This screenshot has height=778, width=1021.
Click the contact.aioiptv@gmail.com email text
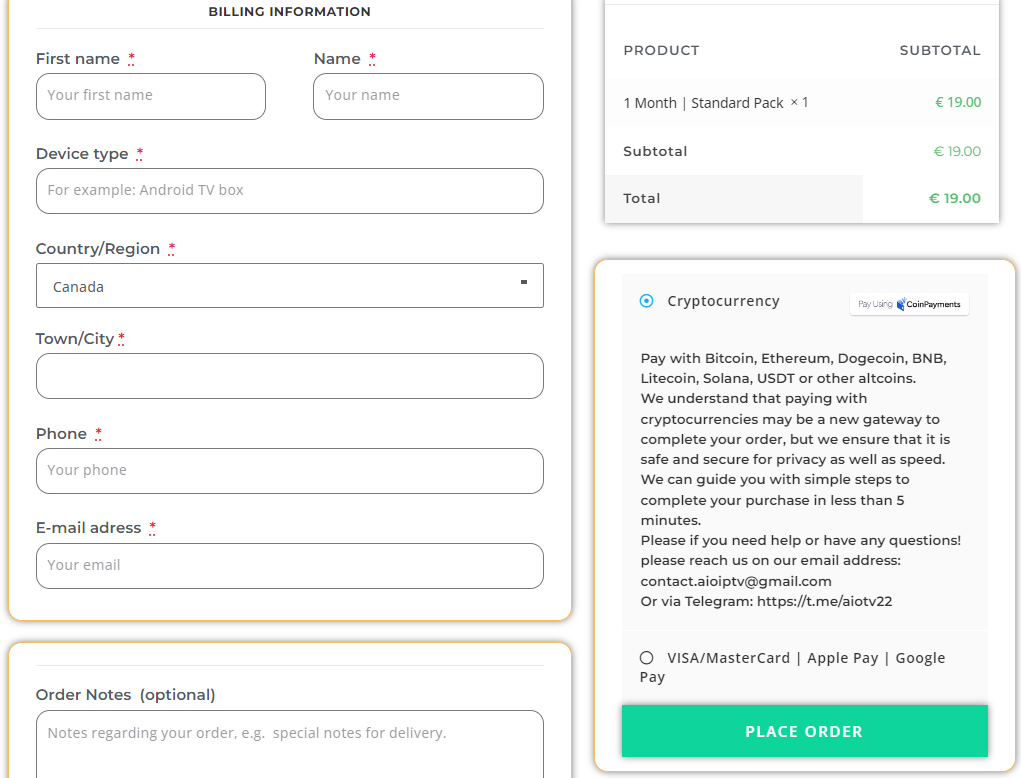click(x=736, y=581)
